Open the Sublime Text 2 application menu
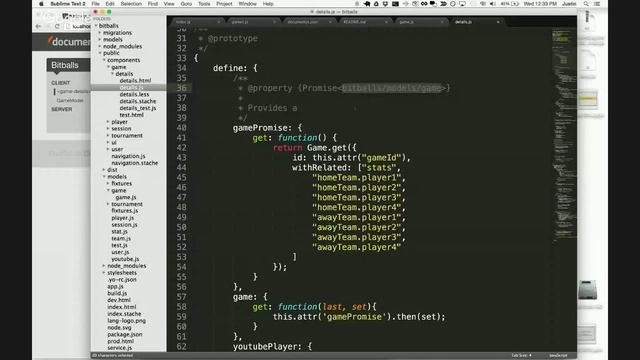This screenshot has width=640, height=360. (x=68, y=4)
